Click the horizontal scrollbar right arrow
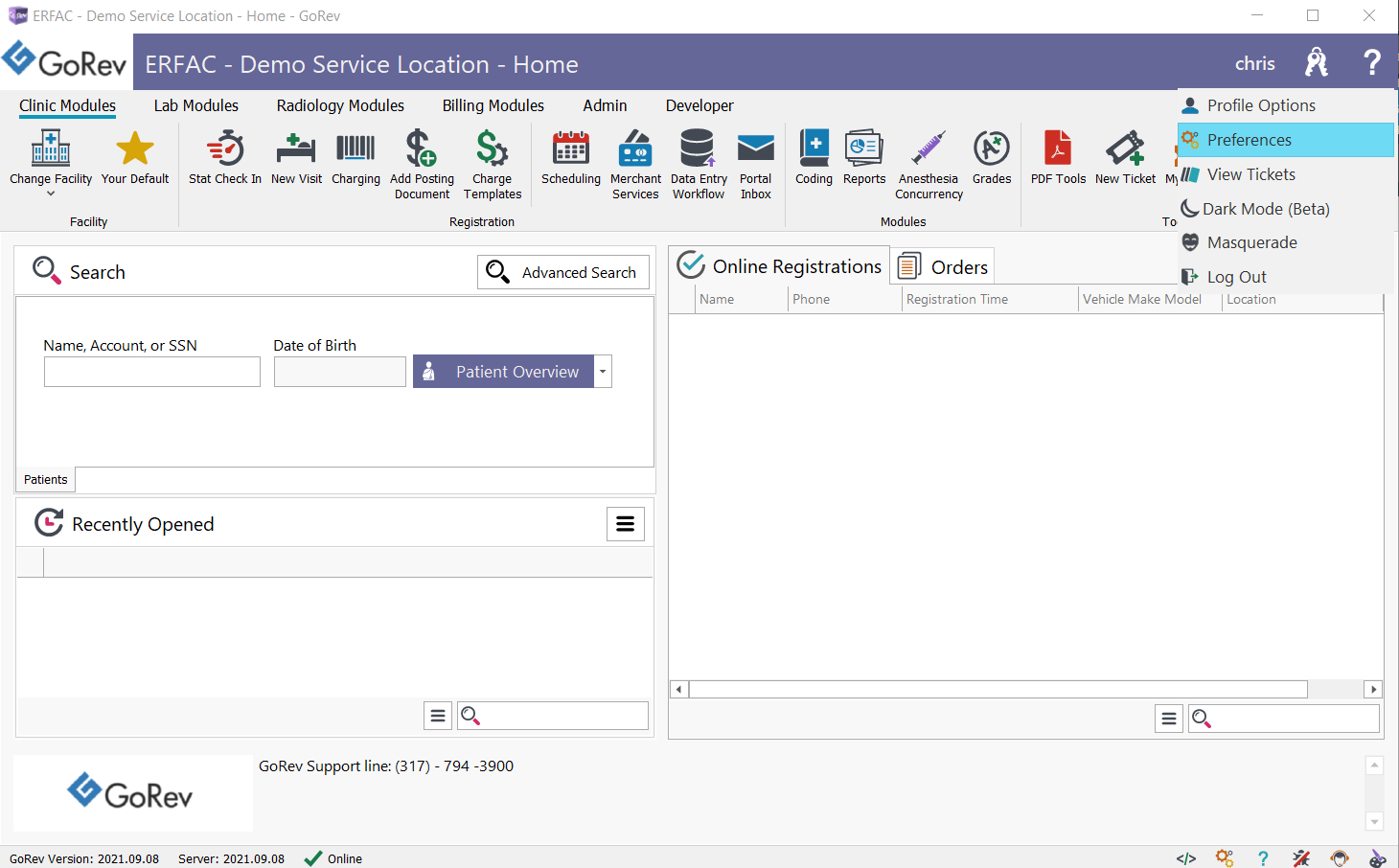1399x868 pixels. point(1373,689)
